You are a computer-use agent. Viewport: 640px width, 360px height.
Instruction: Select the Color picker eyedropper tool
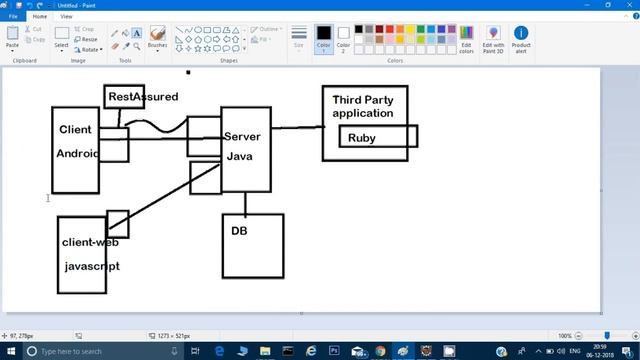tap(126, 47)
